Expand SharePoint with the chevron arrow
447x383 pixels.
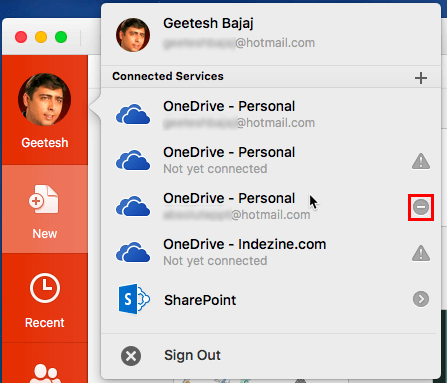(421, 299)
